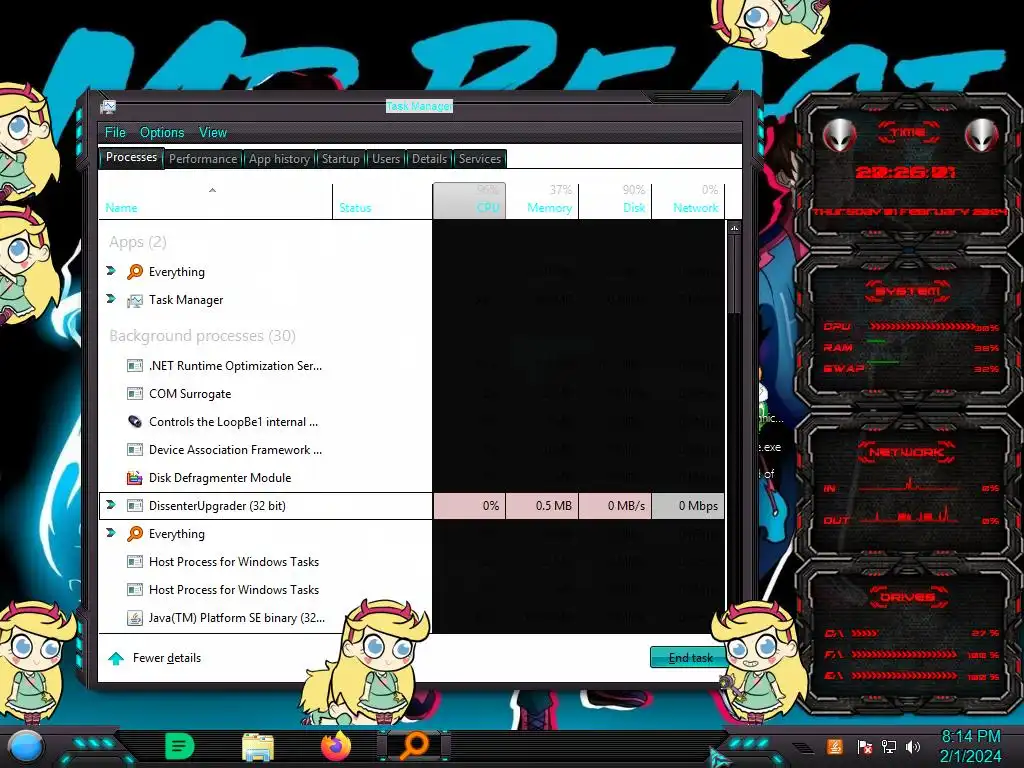Viewport: 1024px width, 768px height.
Task: Click the 0.5 MB memory cell
Action: pos(542,506)
